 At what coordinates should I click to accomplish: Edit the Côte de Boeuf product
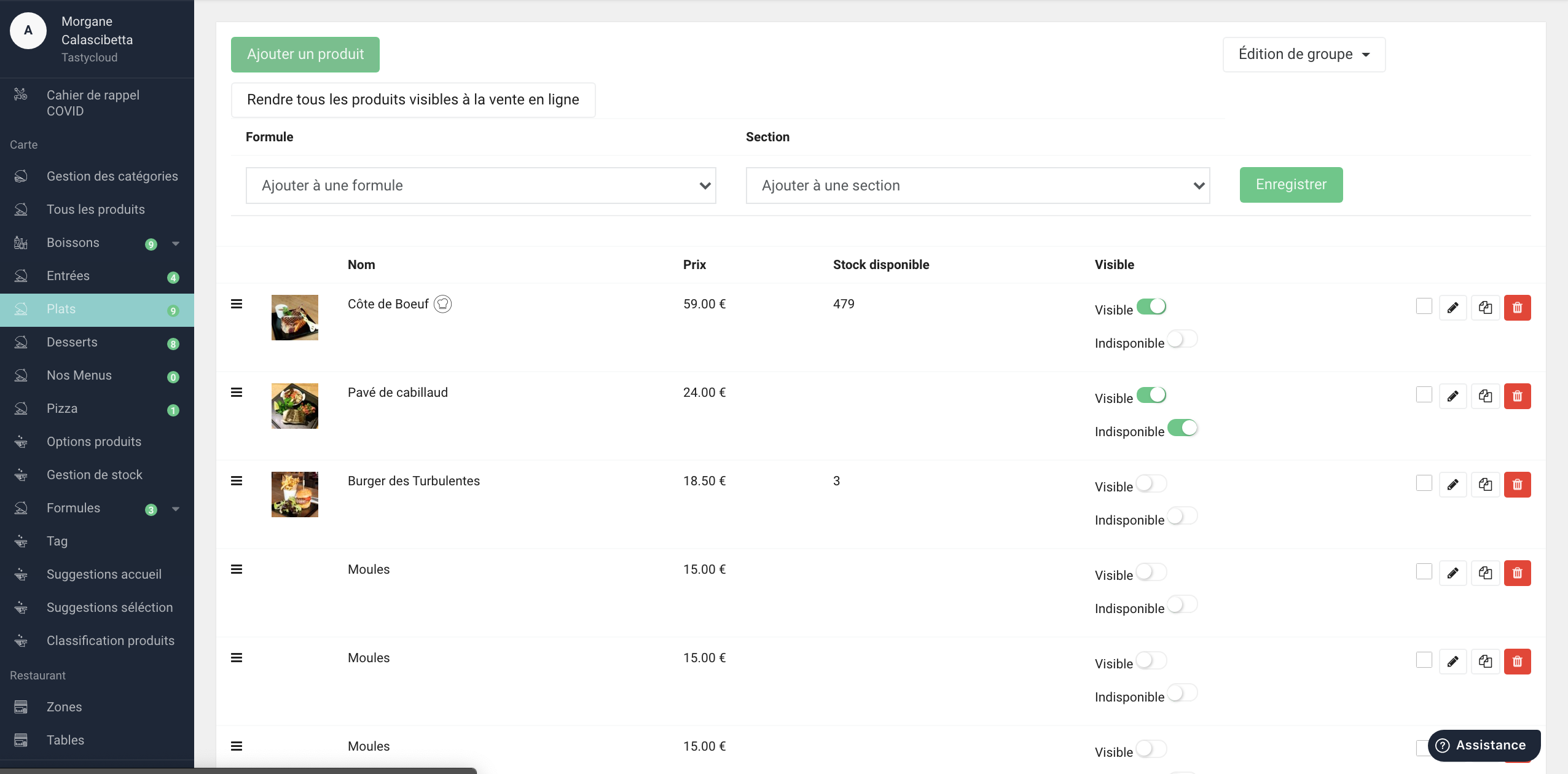pyautogui.click(x=1452, y=308)
